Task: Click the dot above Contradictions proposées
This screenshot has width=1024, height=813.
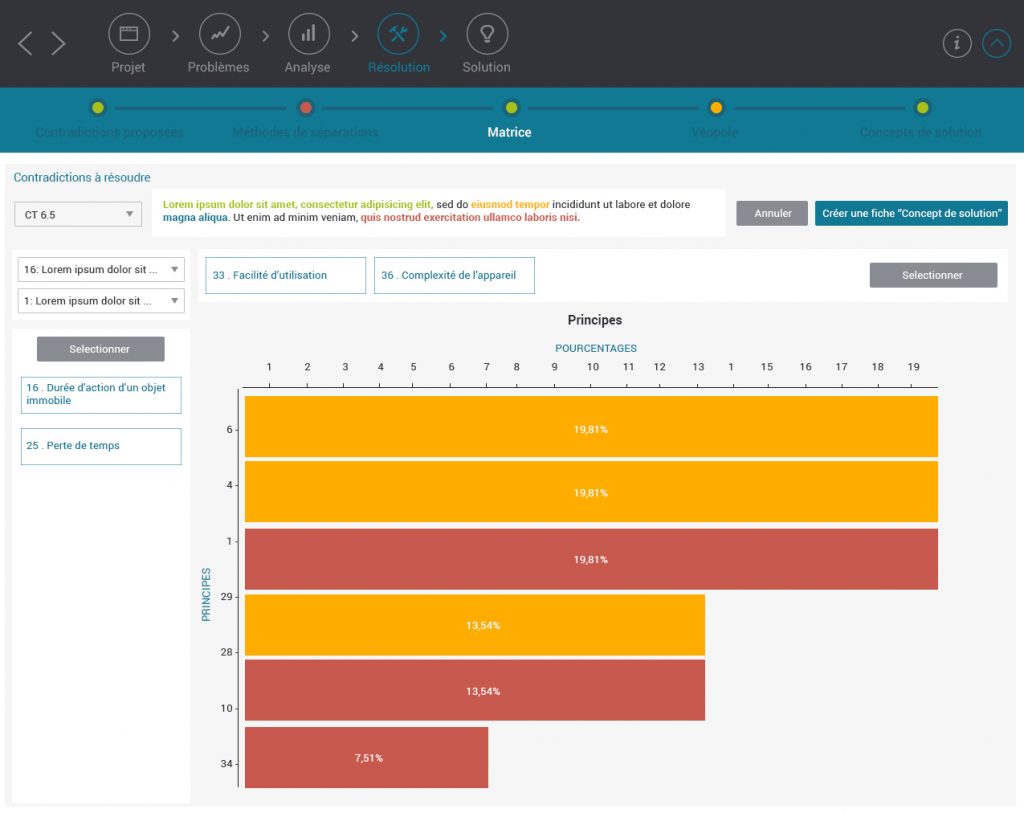Action: [x=98, y=108]
